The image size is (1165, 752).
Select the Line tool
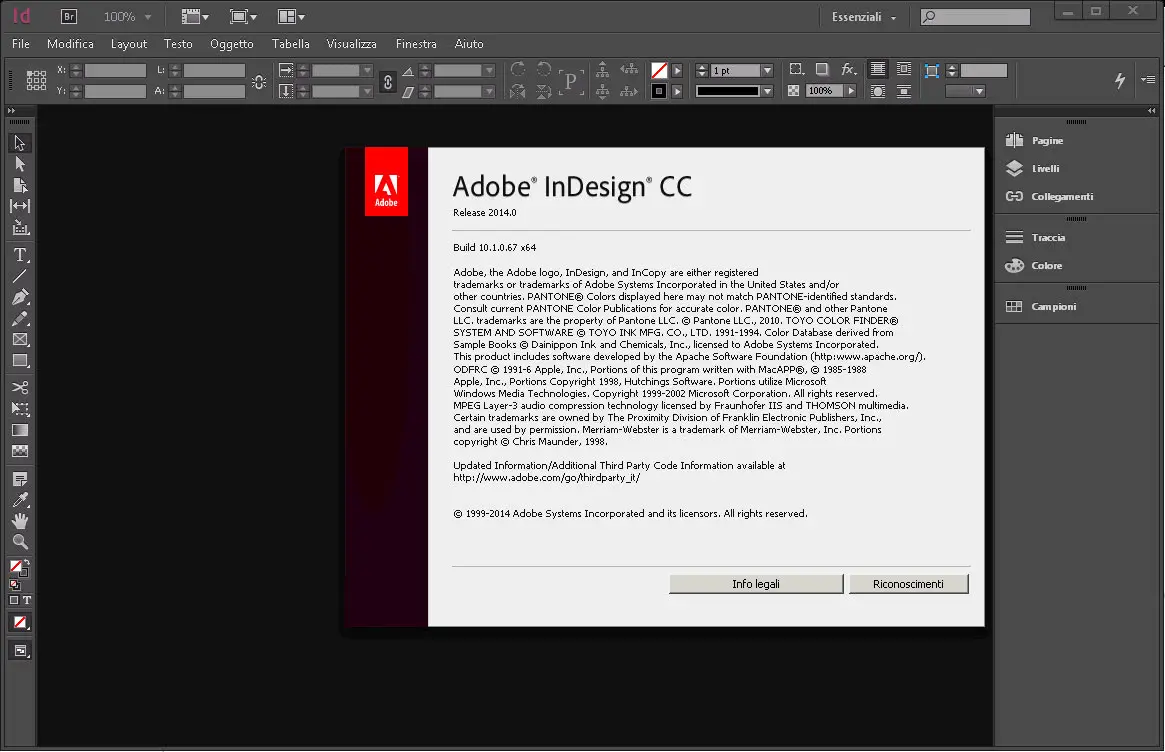tap(20, 276)
